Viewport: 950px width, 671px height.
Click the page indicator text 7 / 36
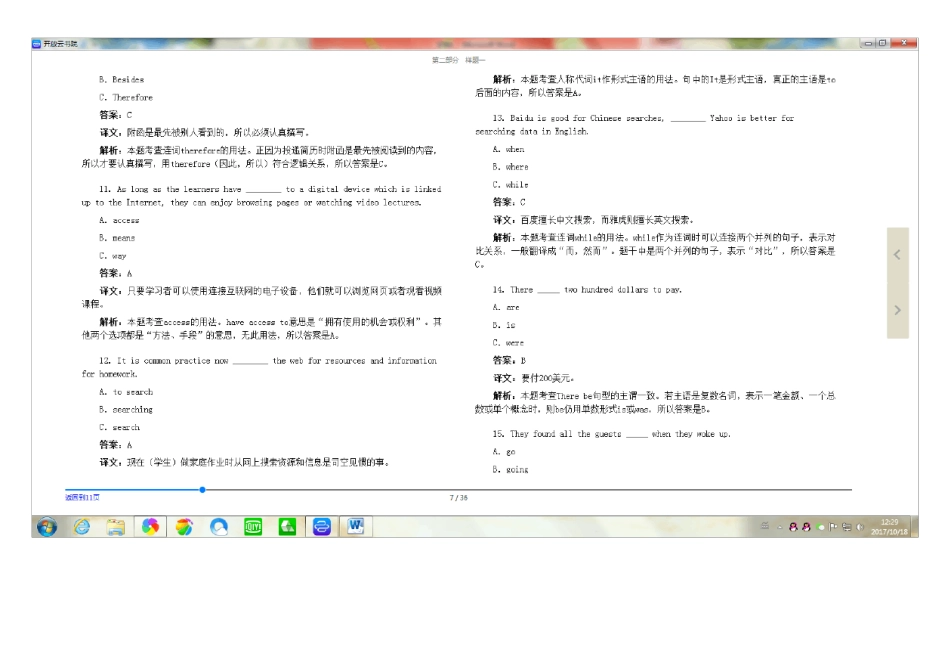tap(459, 498)
